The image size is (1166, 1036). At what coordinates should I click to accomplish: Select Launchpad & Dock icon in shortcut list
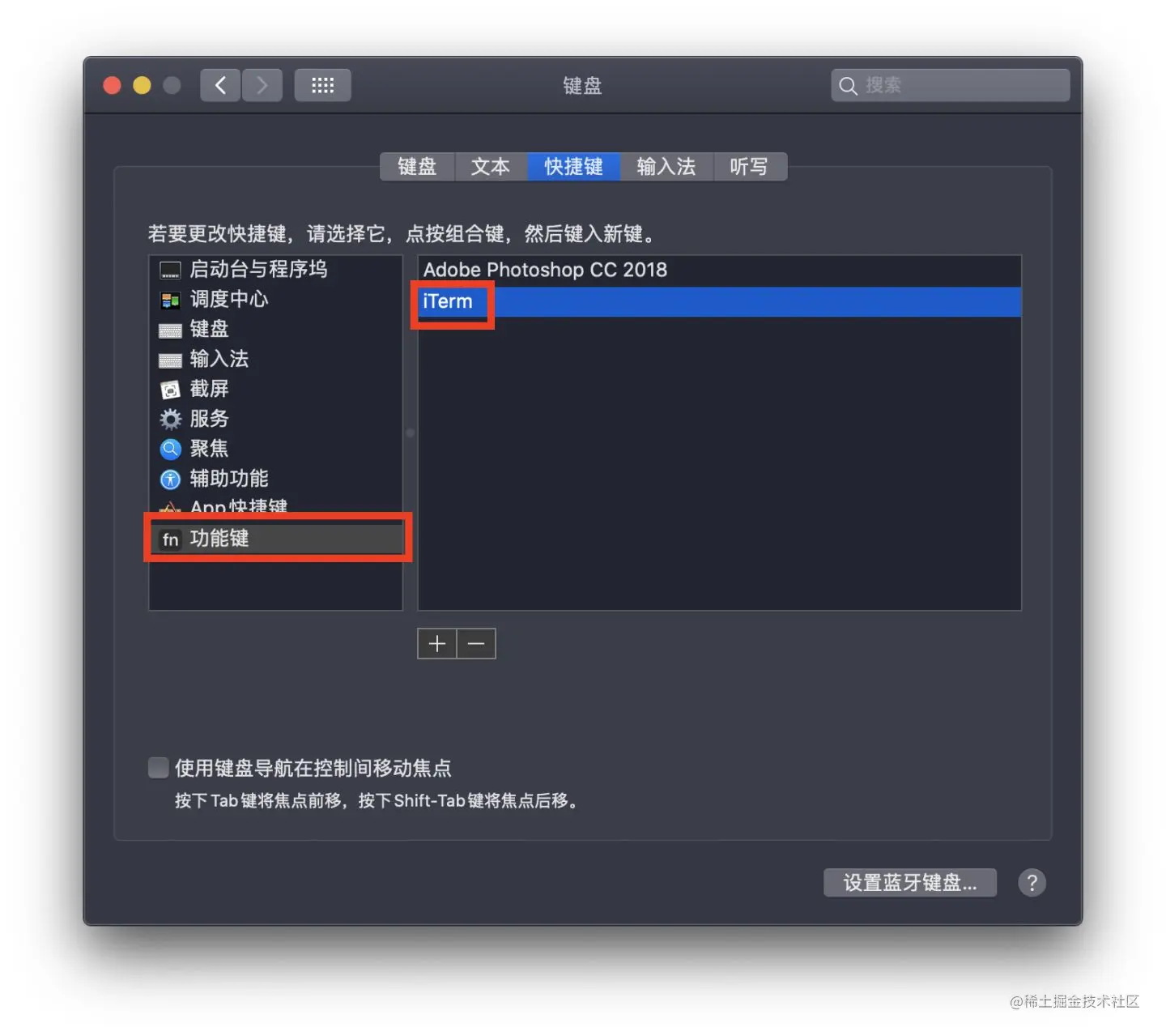(x=170, y=270)
